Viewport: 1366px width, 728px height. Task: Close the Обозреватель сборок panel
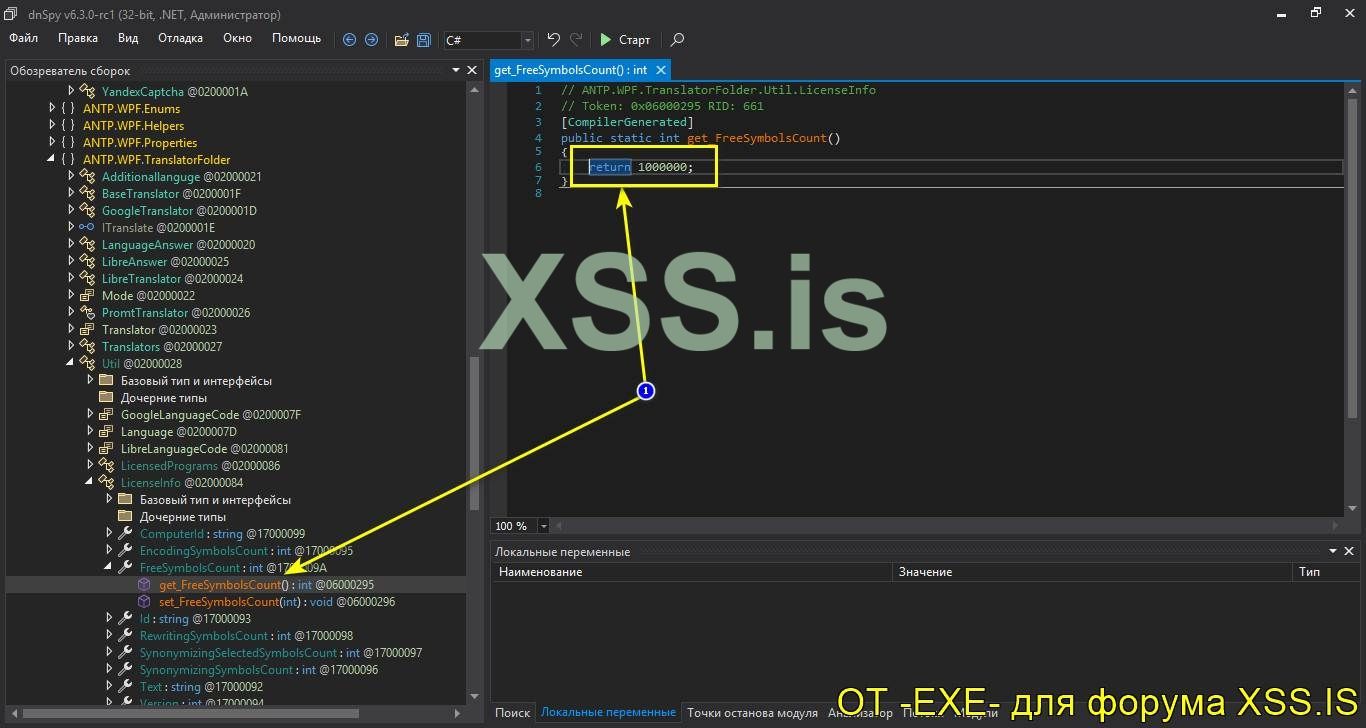click(472, 70)
